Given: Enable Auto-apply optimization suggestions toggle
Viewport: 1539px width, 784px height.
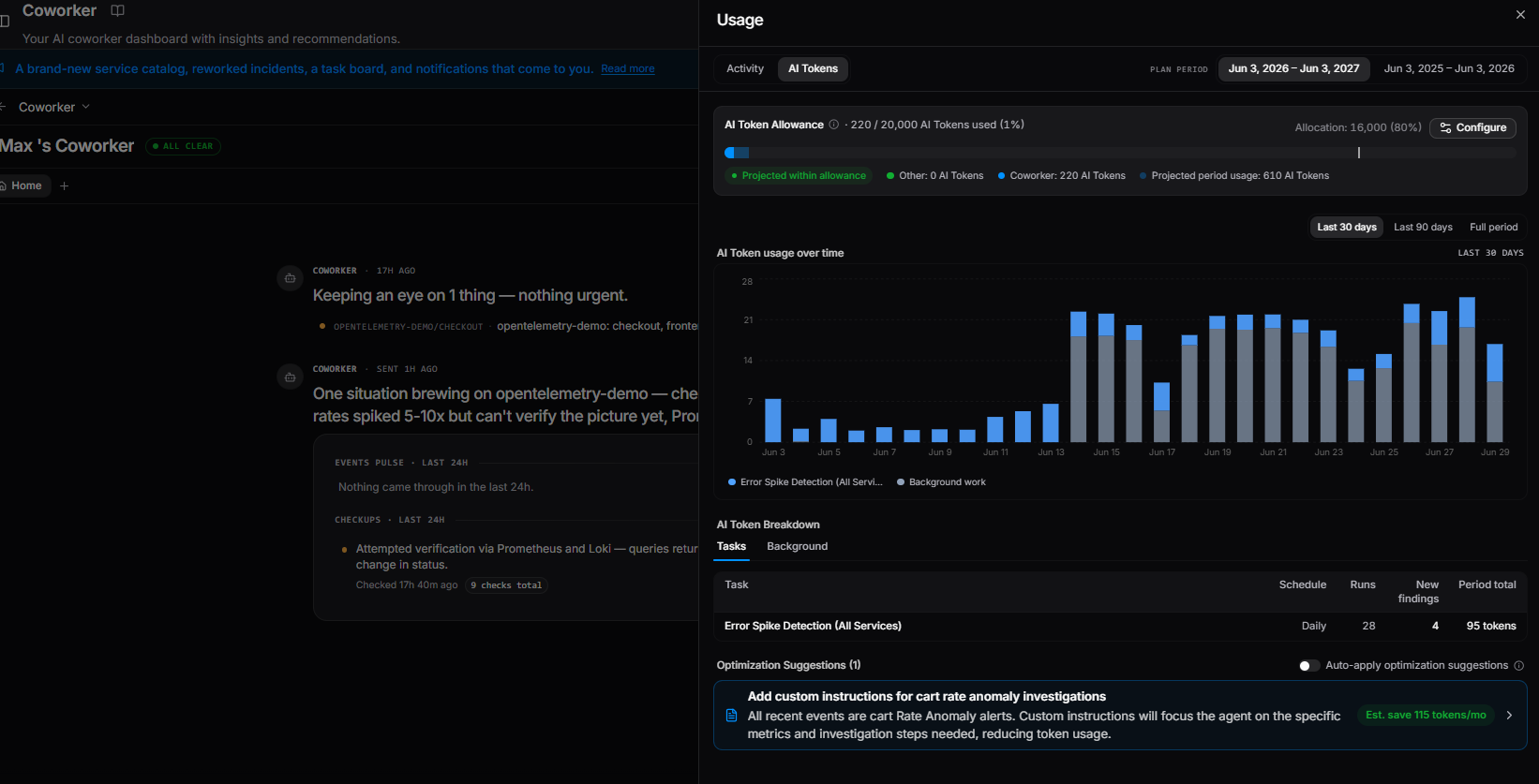Looking at the screenshot, I should click(1309, 666).
